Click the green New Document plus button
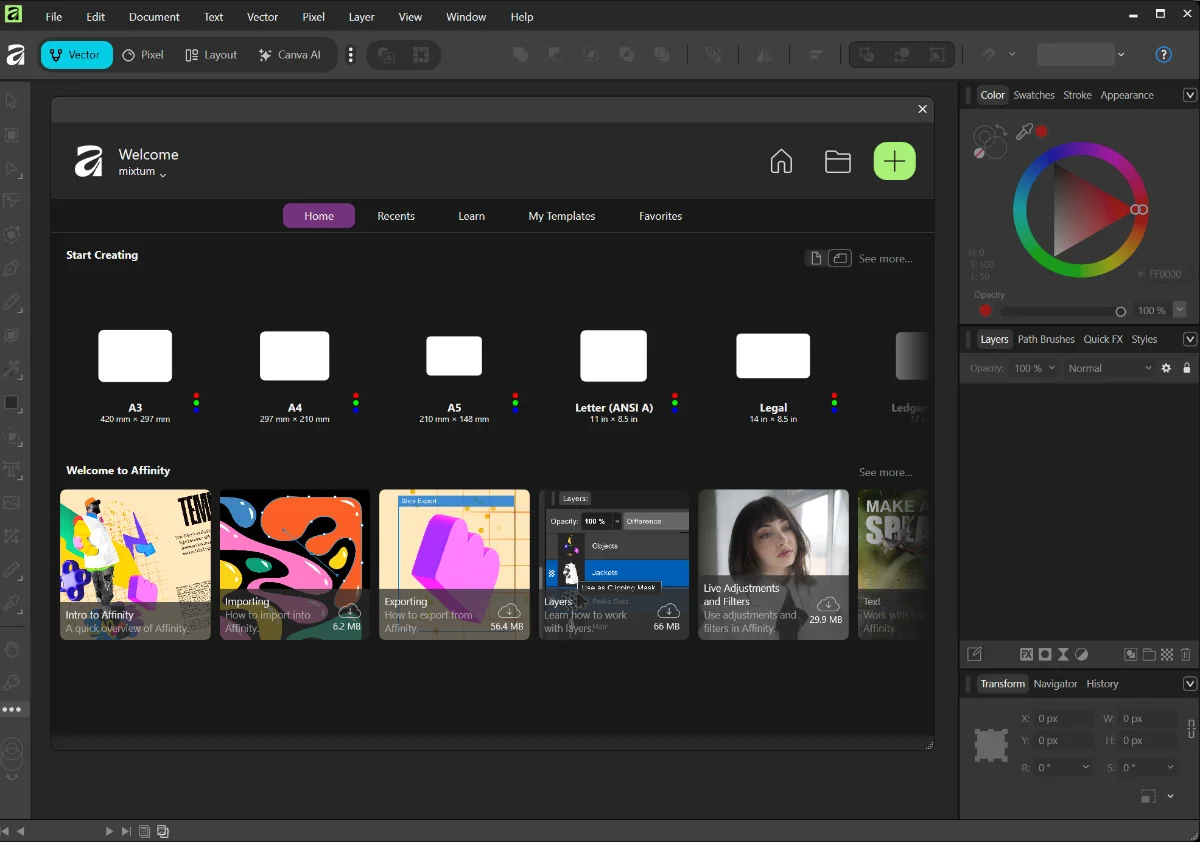Screen dimensions: 1200x842 pos(894,161)
